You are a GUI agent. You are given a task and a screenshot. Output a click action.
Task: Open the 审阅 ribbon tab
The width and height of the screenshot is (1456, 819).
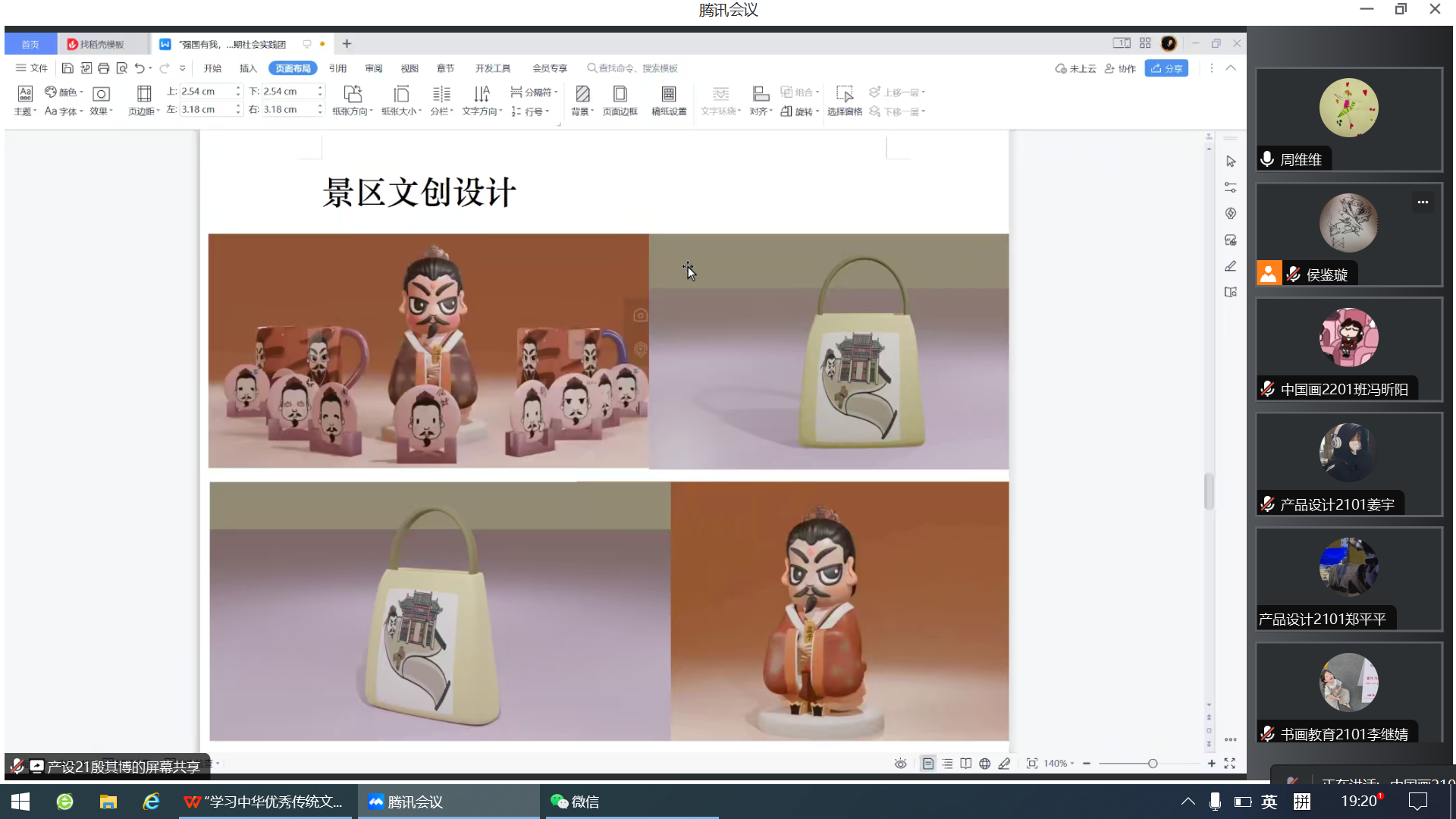(x=373, y=68)
